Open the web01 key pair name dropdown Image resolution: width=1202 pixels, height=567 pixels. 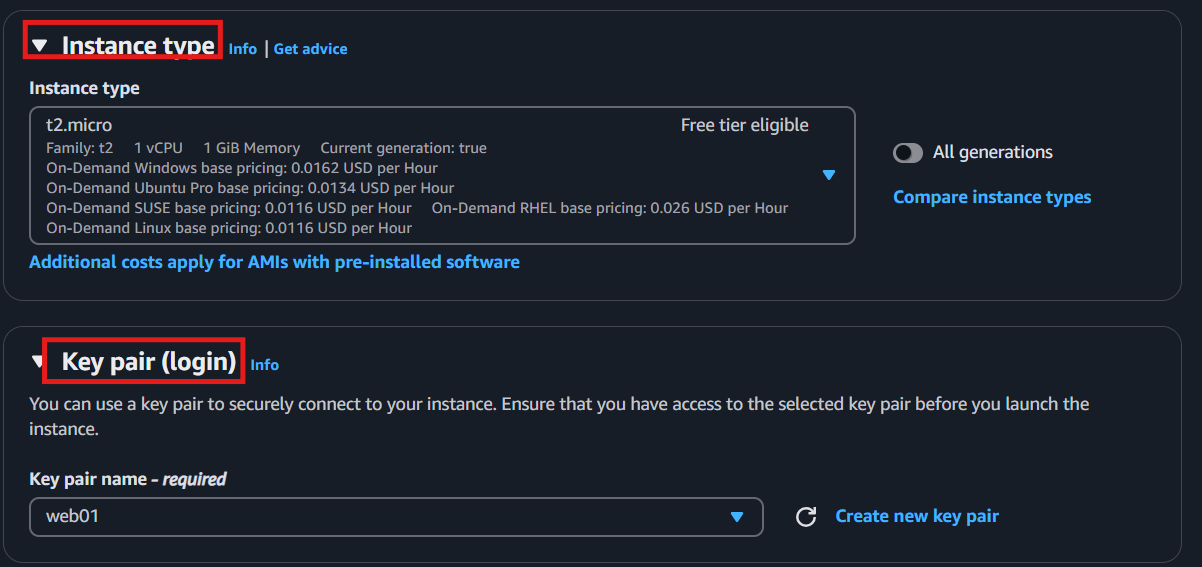(396, 517)
